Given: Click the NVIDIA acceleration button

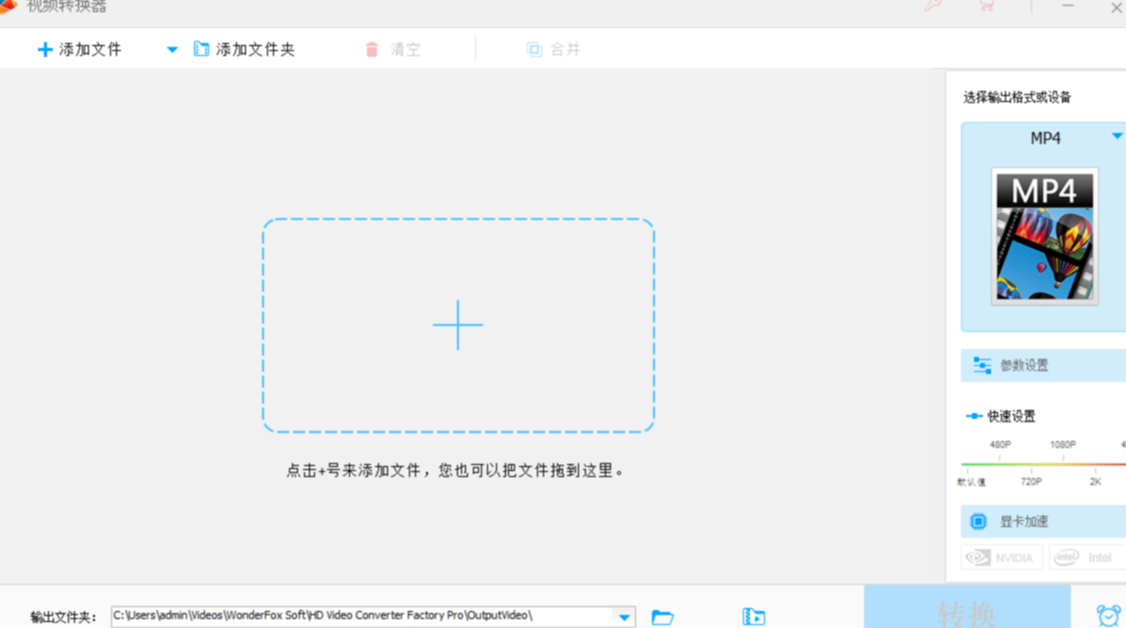Looking at the screenshot, I should (x=1001, y=558).
